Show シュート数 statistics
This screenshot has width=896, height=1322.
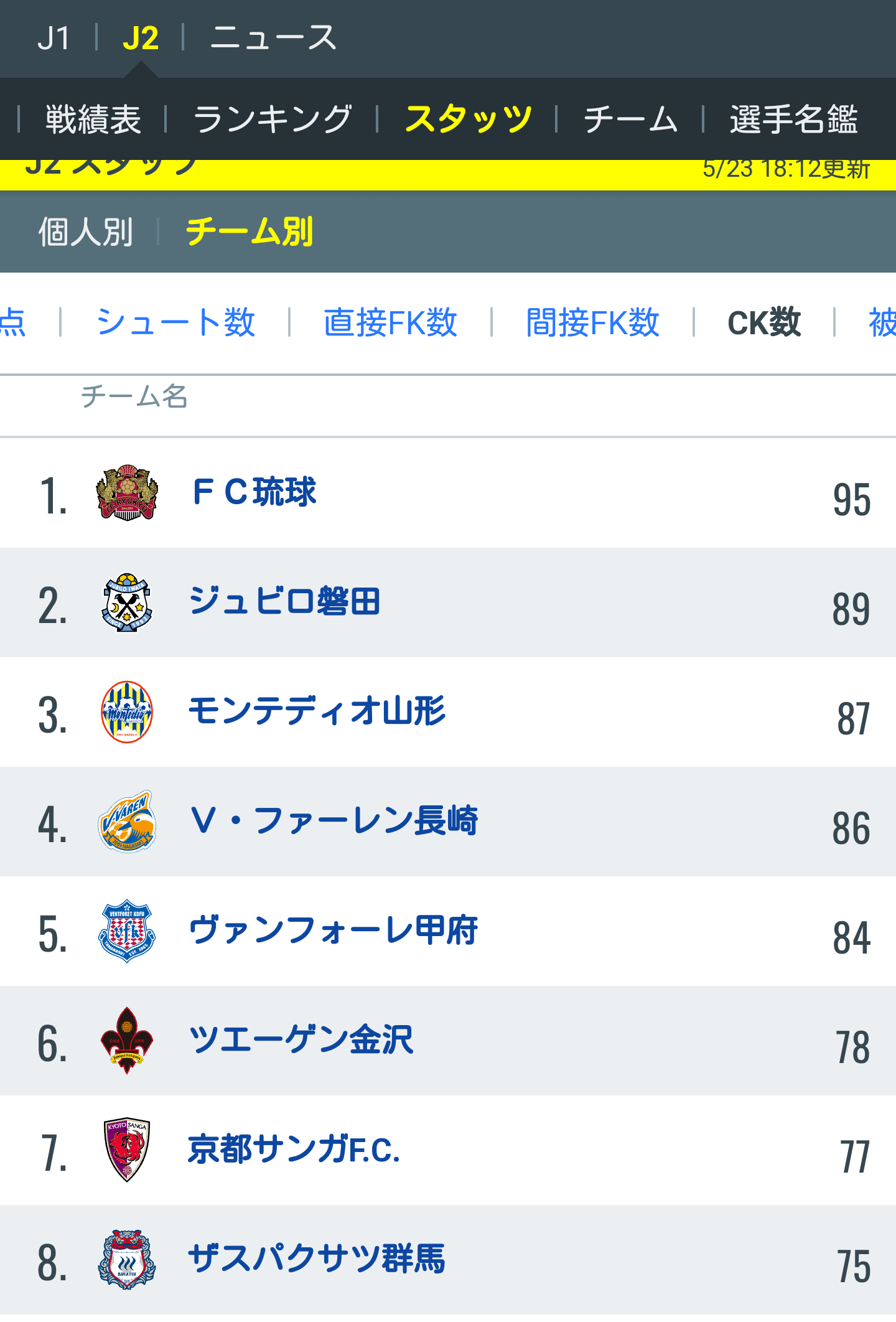[x=175, y=322]
